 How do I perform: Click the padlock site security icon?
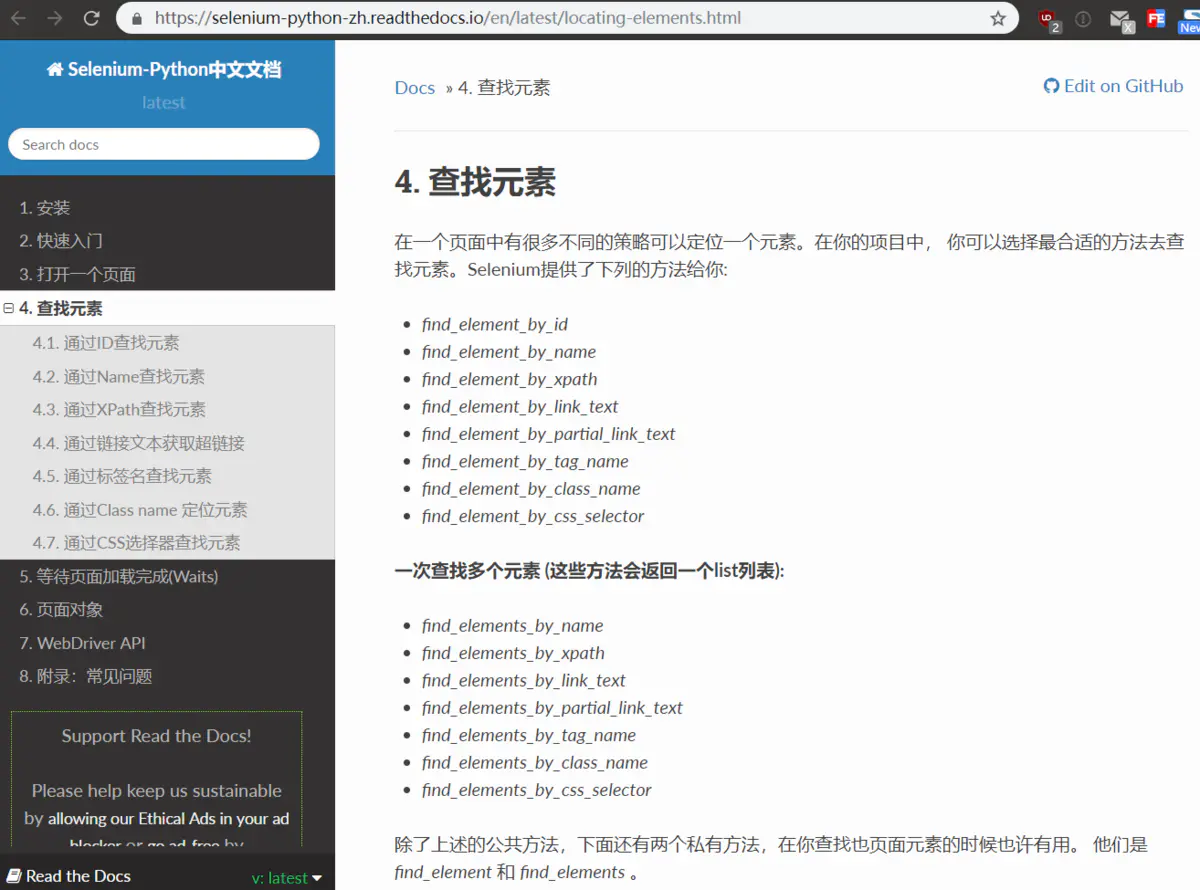point(137,18)
